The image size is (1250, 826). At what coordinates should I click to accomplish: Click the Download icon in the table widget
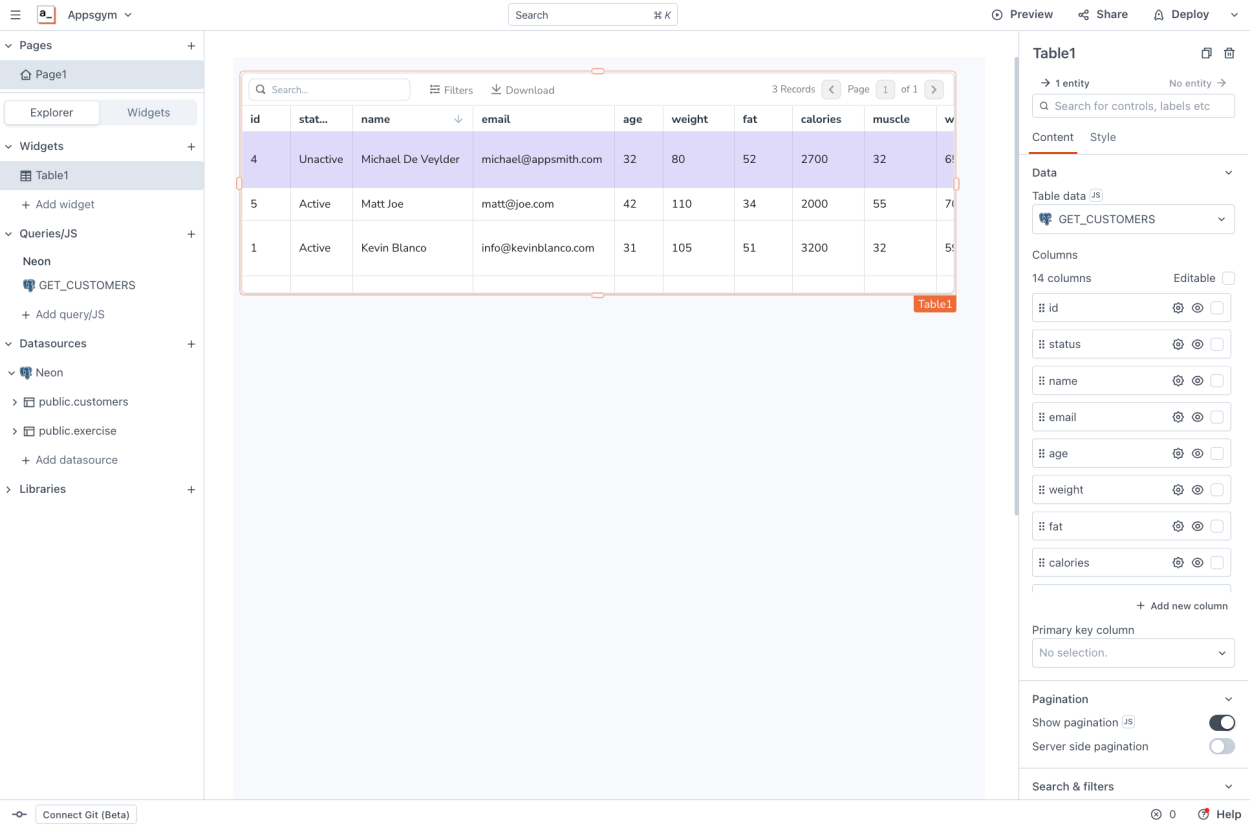pyautogui.click(x=522, y=89)
